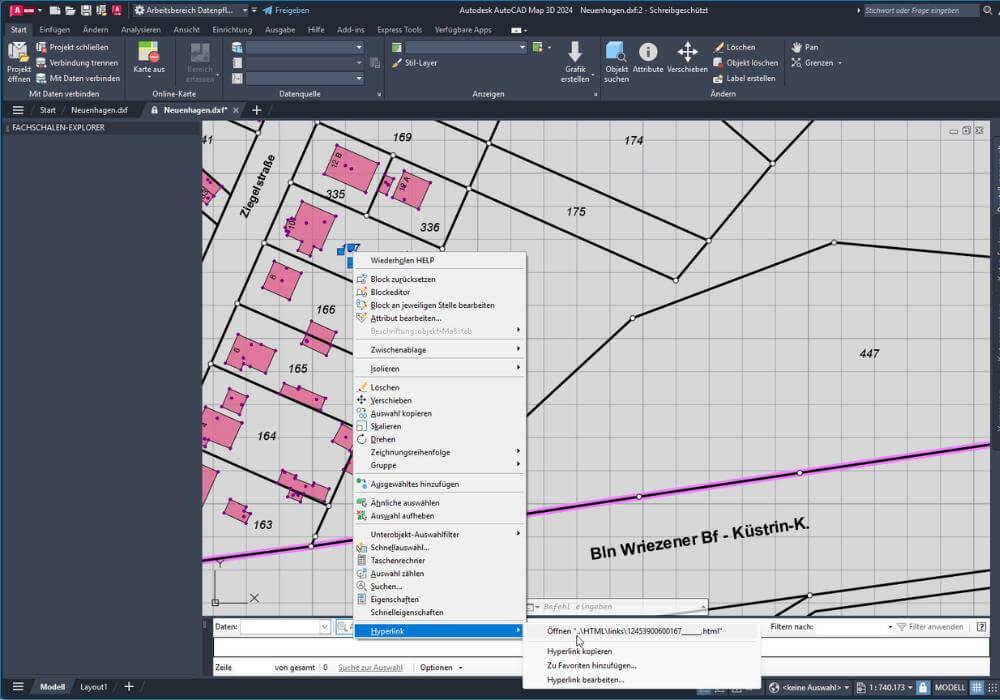Click the Projekt öffnen icon

18,54
